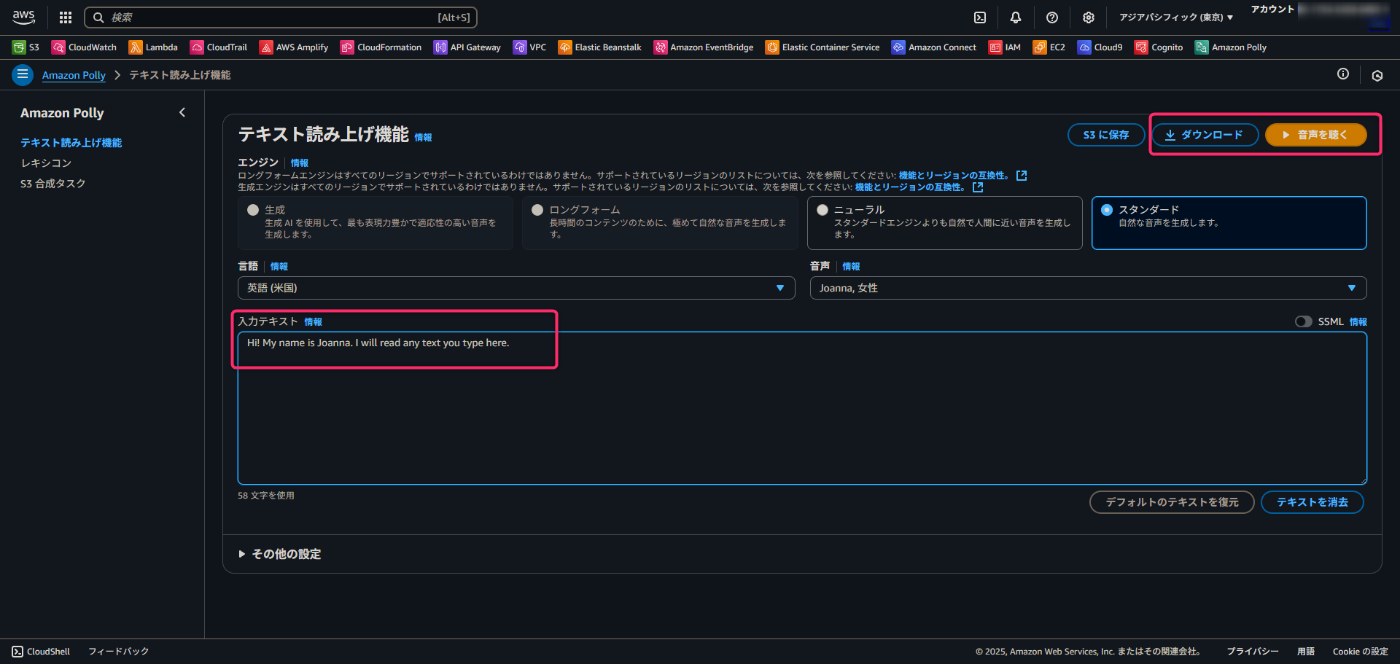The image size is (1400, 664).
Task: Open the Lambda favorite shortcut
Action: pos(153,47)
